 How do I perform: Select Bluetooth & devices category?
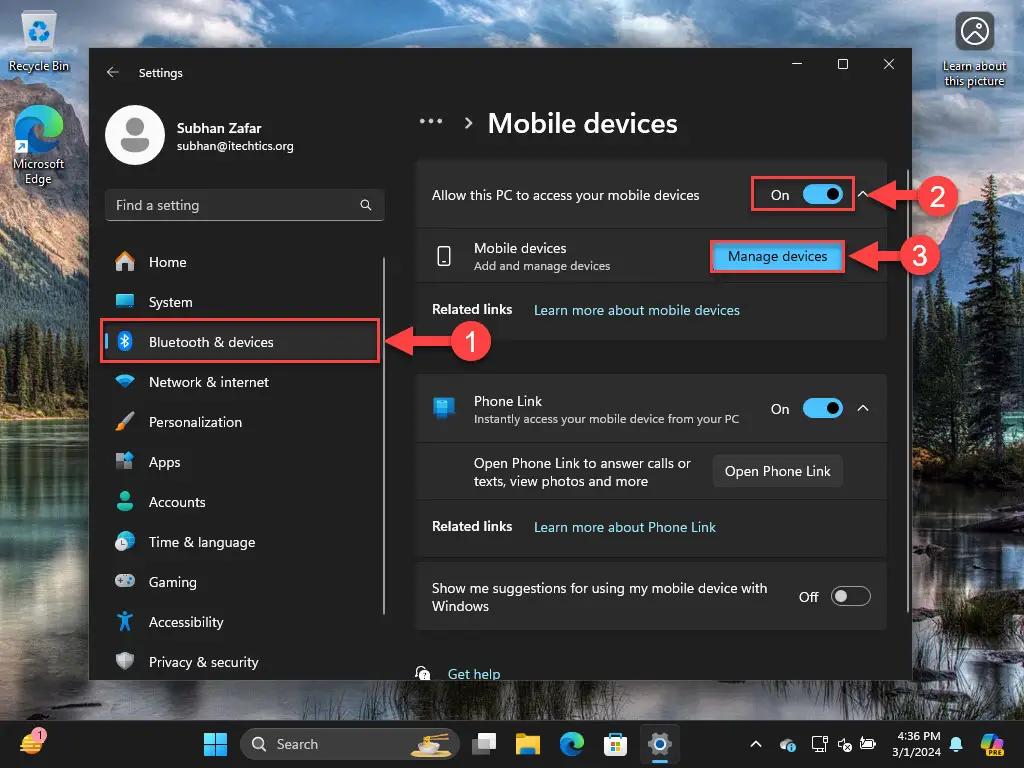(x=242, y=342)
